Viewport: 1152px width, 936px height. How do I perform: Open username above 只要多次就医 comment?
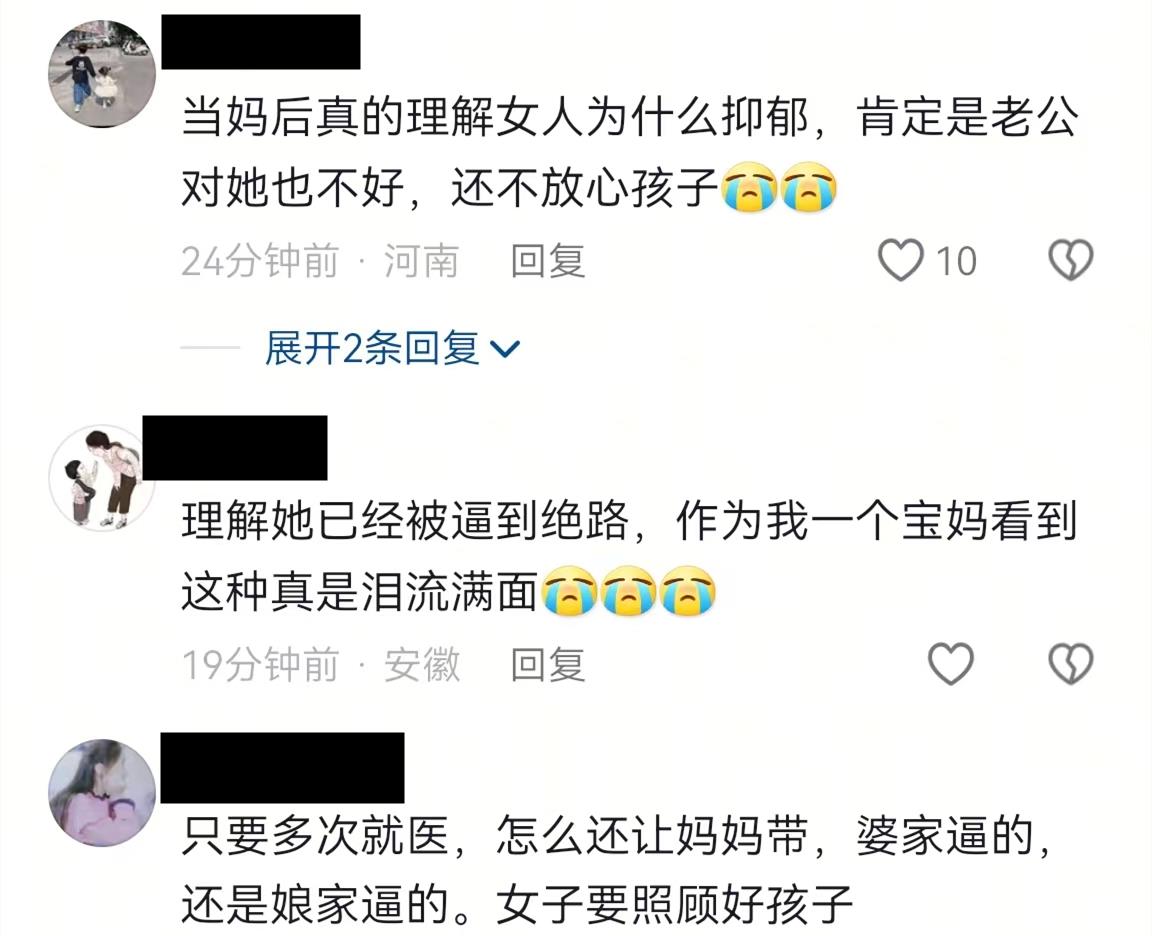pyautogui.click(x=282, y=767)
